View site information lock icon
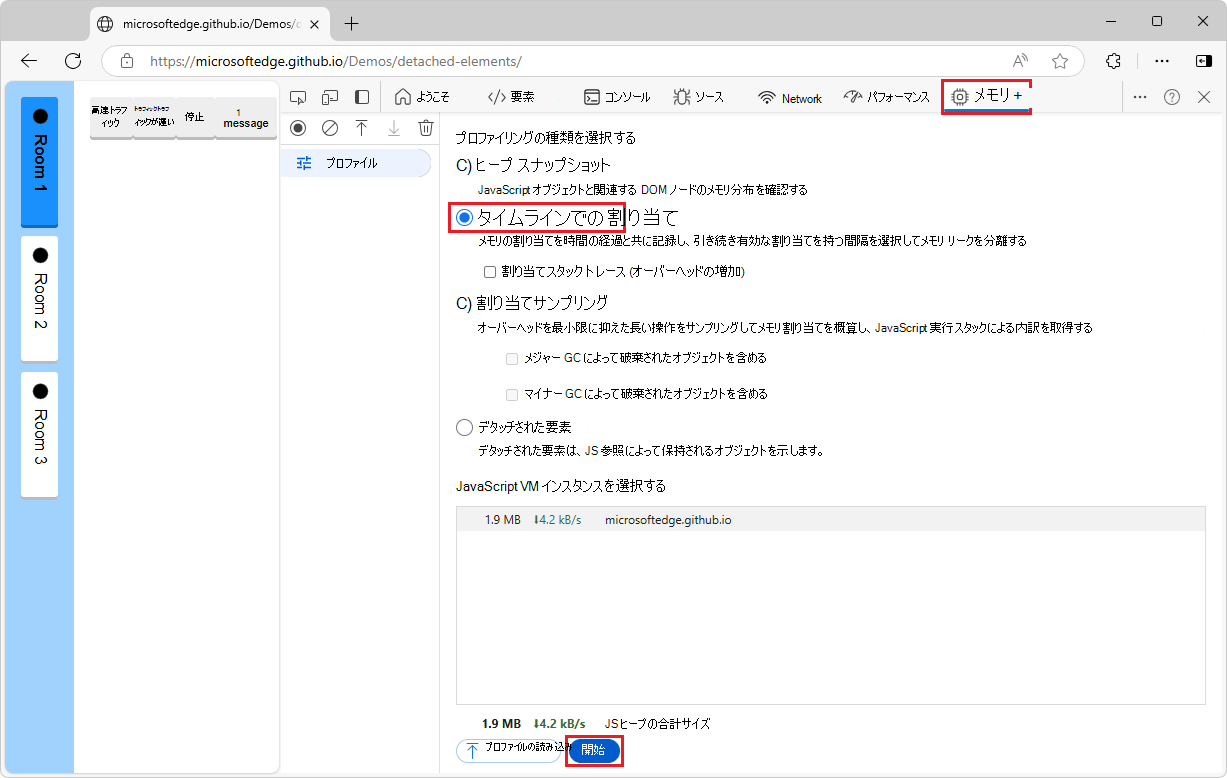Viewport: 1227px width, 778px height. (x=127, y=61)
